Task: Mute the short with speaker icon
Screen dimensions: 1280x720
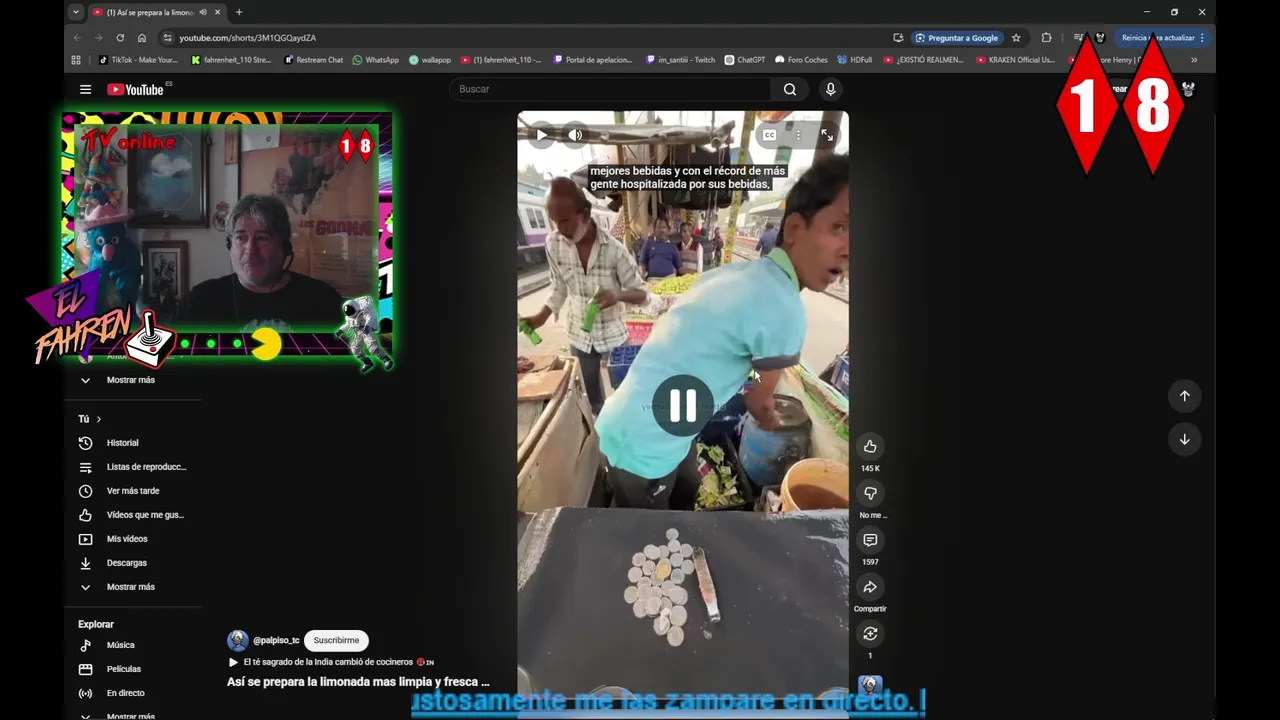Action: pos(575,135)
